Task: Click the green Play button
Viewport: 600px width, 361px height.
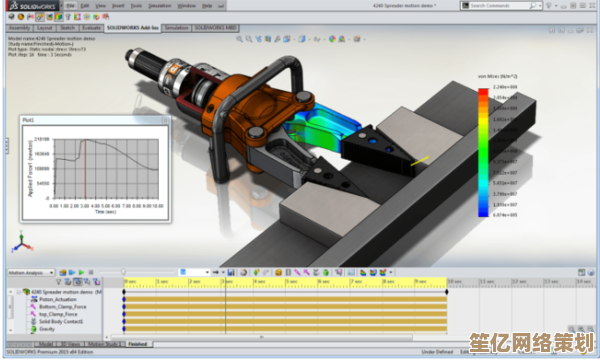Action: click(81, 273)
